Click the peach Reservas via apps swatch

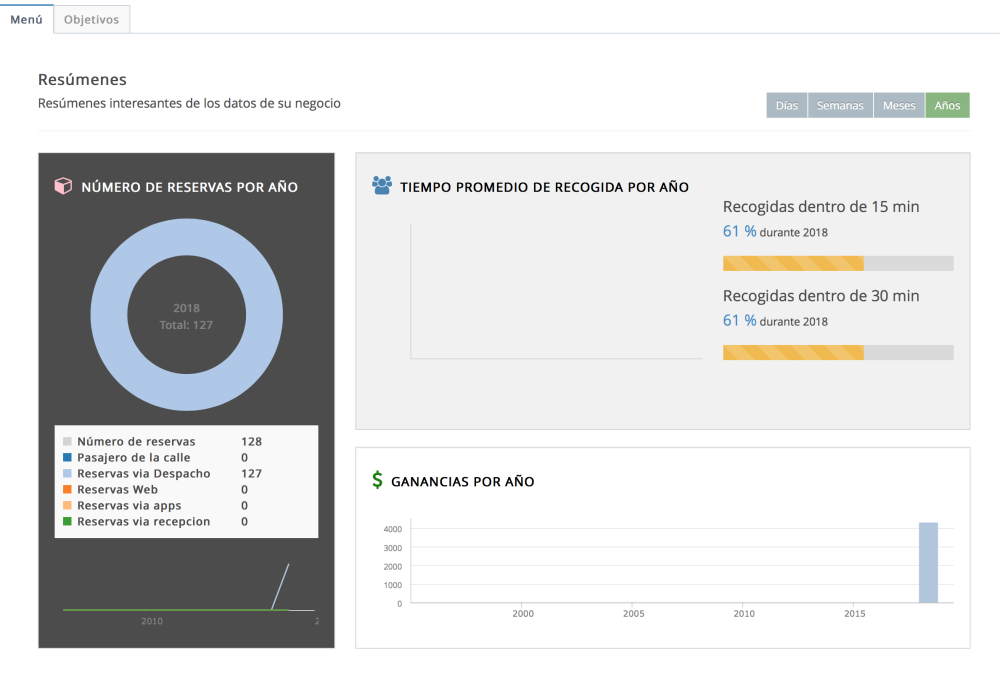(x=67, y=505)
